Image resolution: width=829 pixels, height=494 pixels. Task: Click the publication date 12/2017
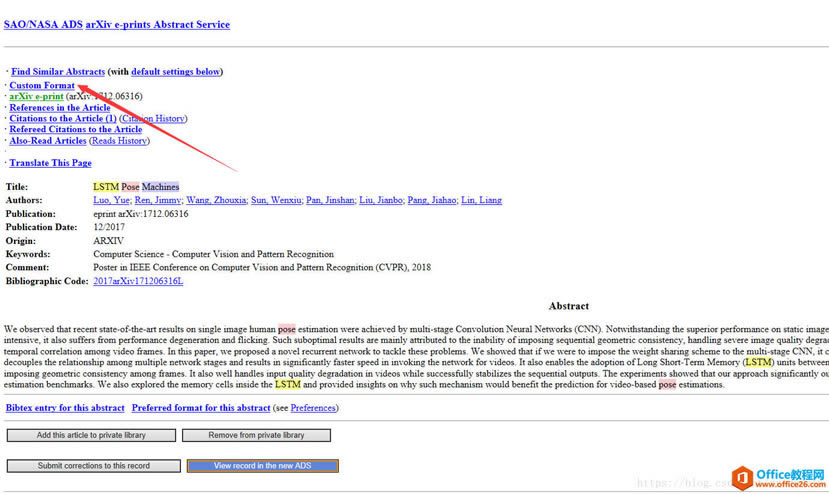pos(109,227)
